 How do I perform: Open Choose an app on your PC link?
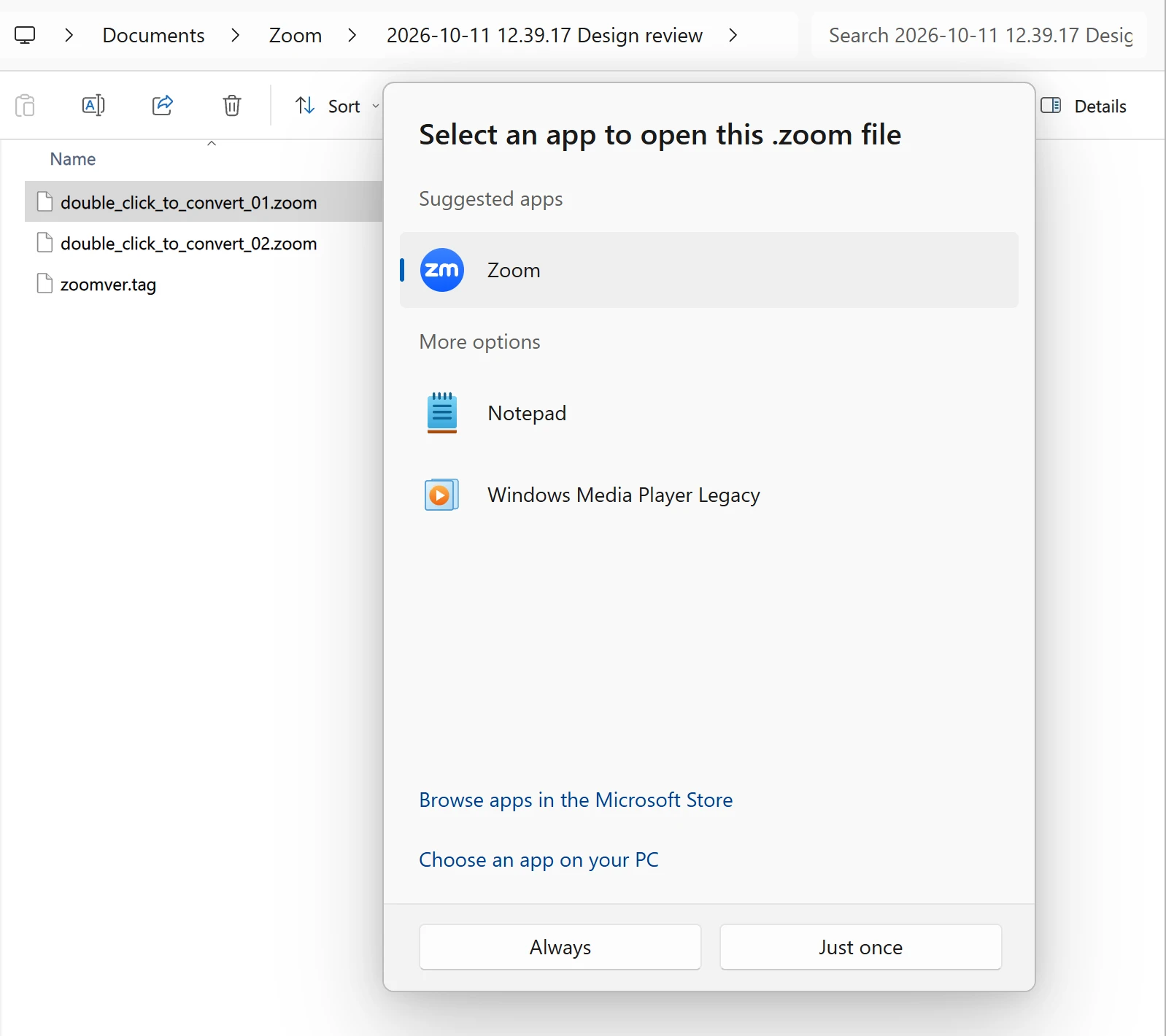538,860
